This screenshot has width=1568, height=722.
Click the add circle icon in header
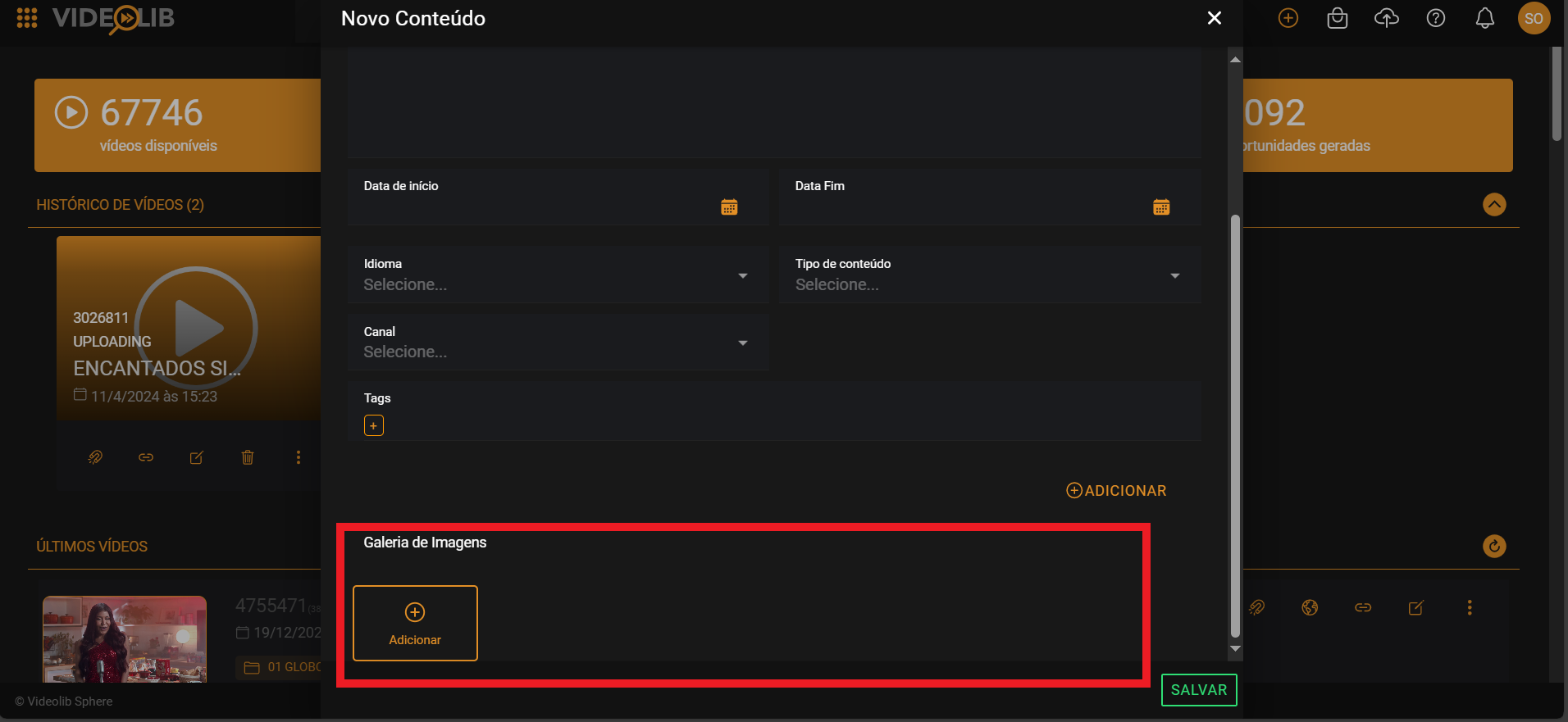(1288, 18)
